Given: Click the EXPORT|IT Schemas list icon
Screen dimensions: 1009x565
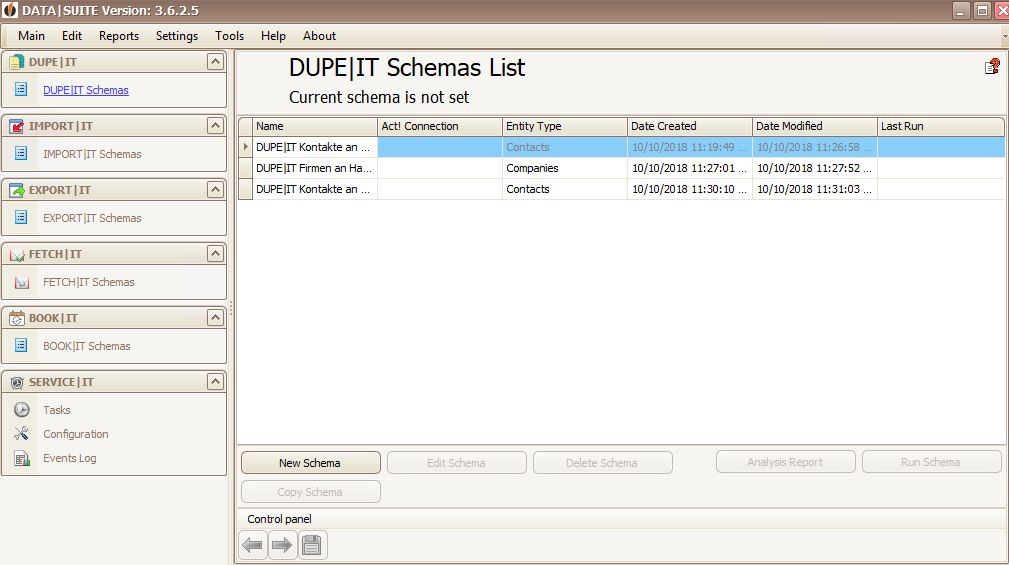Looking at the screenshot, I should 21,218.
